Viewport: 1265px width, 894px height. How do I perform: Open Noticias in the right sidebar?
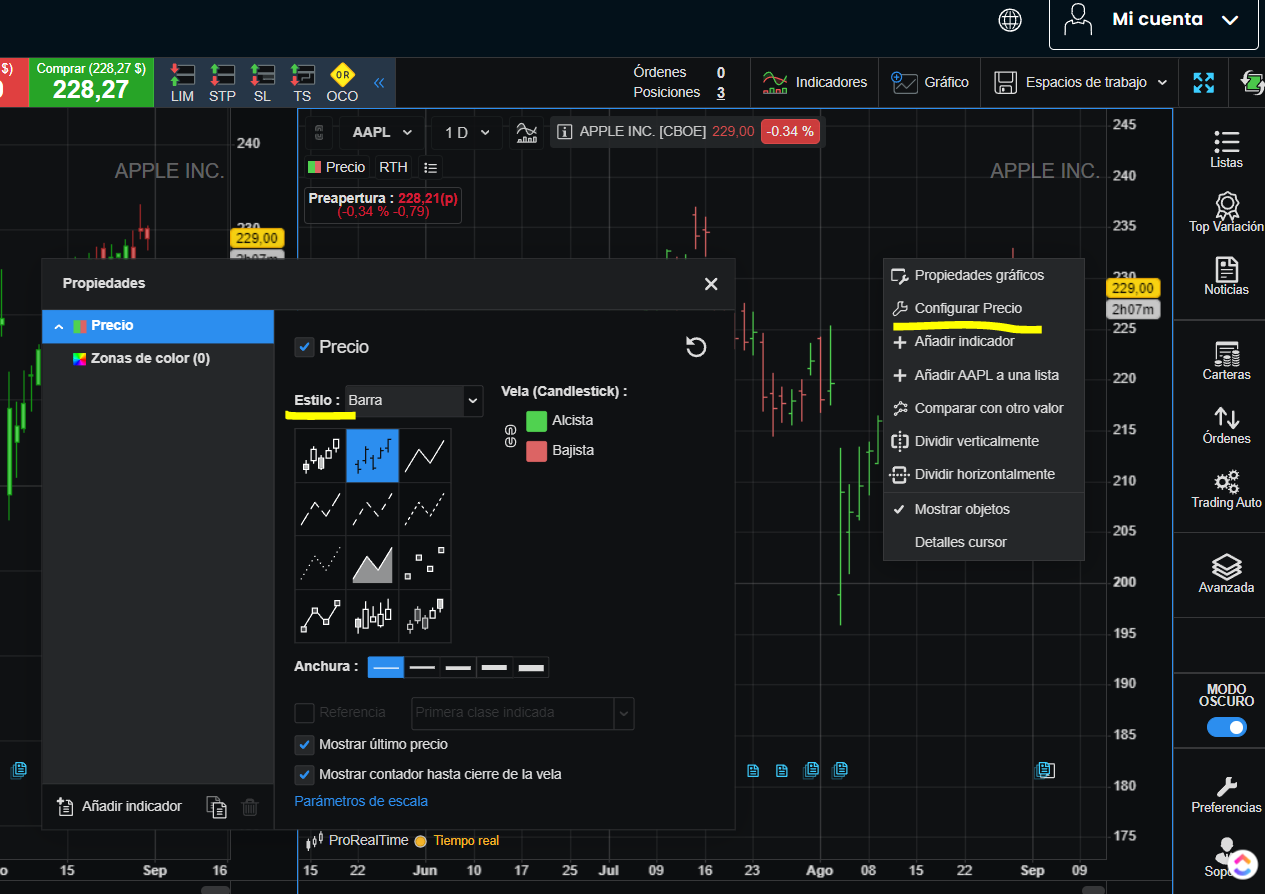coord(1226,276)
